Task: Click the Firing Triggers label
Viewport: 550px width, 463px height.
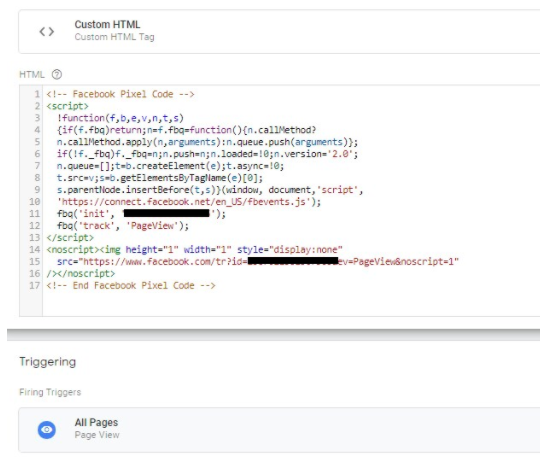Action: coord(50,392)
